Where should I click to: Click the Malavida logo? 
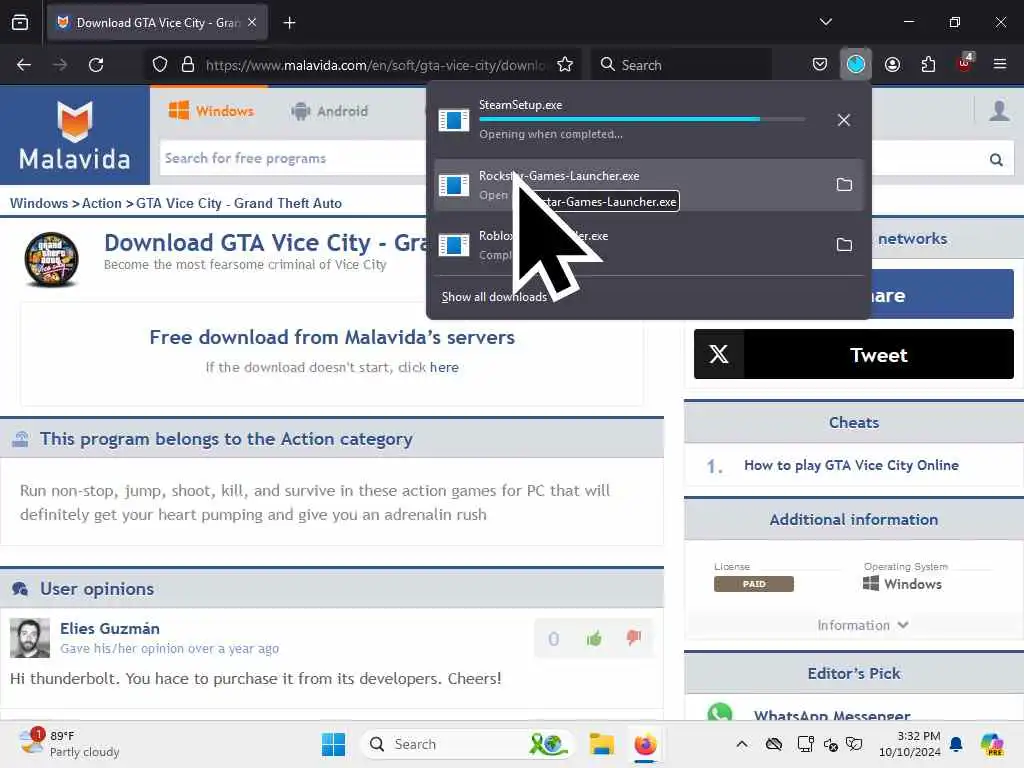click(74, 135)
